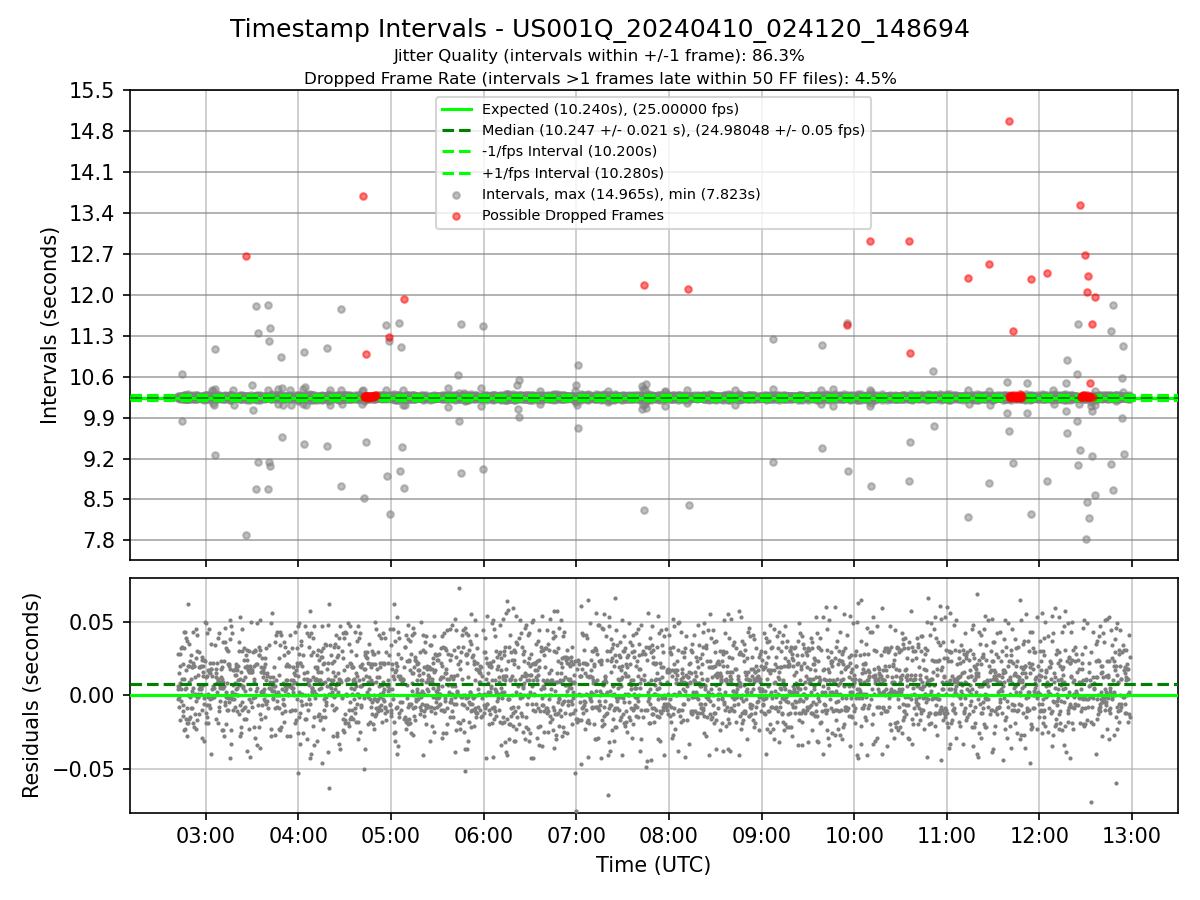Viewport: 1200px width, 900px height.
Task: Select the 'Jitter Quality' 86.3% subtitle line
Action: pyautogui.click(x=599, y=56)
